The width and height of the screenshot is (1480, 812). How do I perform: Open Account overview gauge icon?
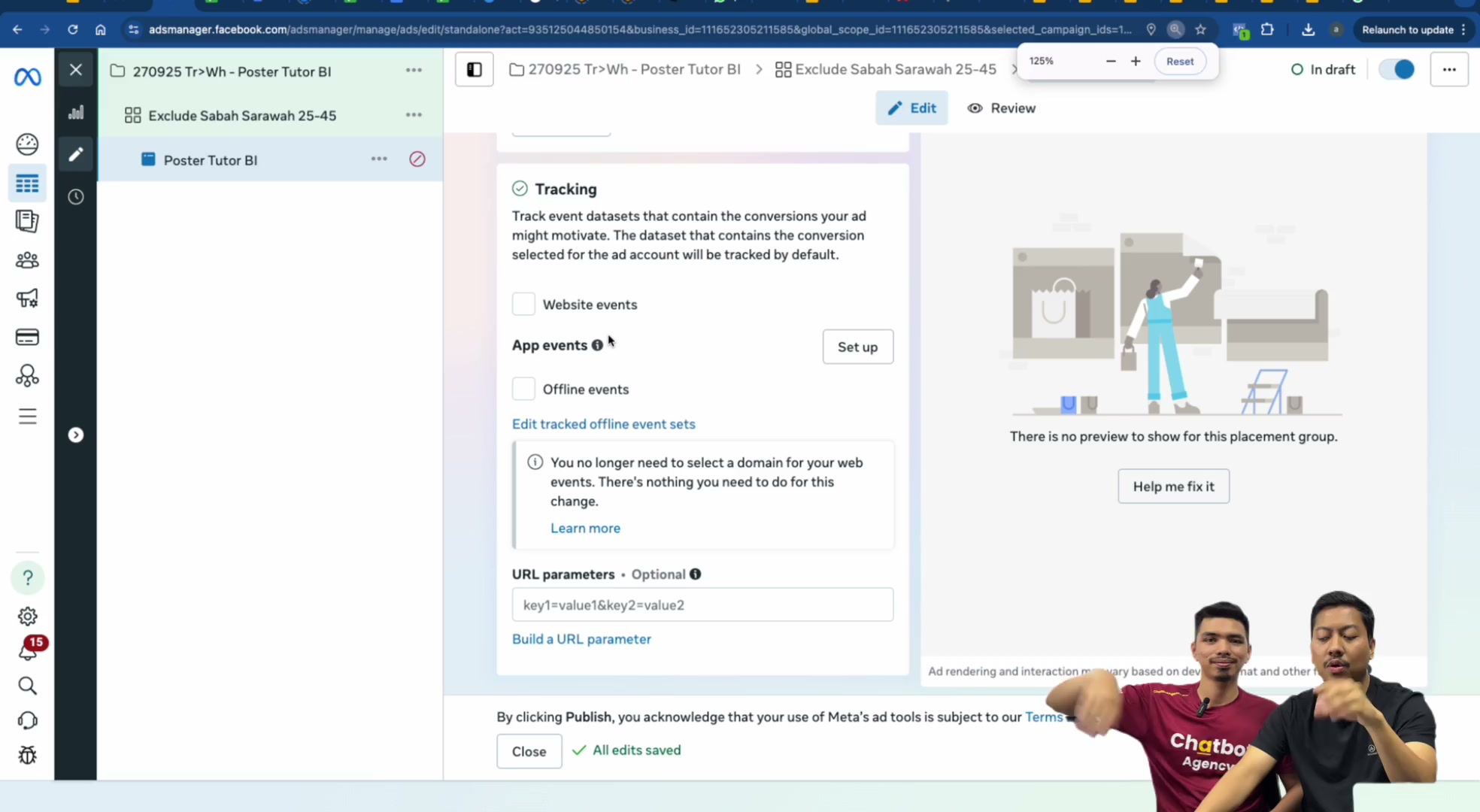(x=27, y=144)
